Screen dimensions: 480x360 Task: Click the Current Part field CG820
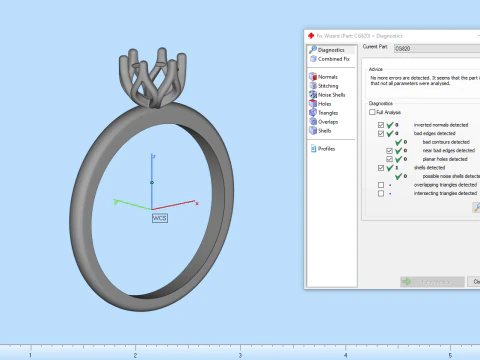(x=437, y=49)
